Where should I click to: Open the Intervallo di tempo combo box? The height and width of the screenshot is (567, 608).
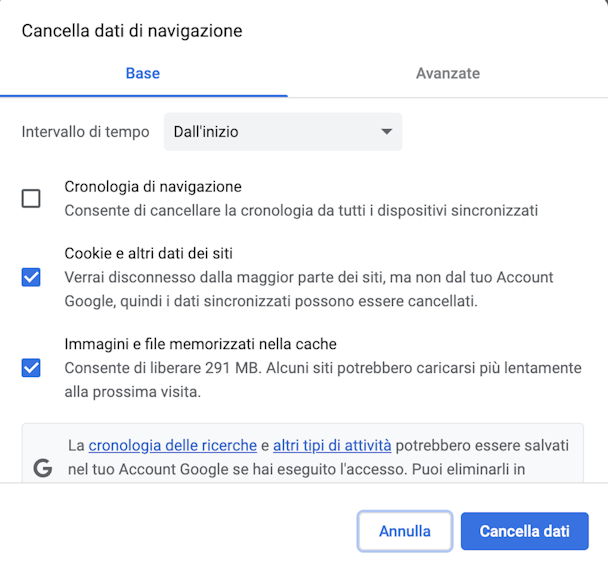click(x=283, y=132)
